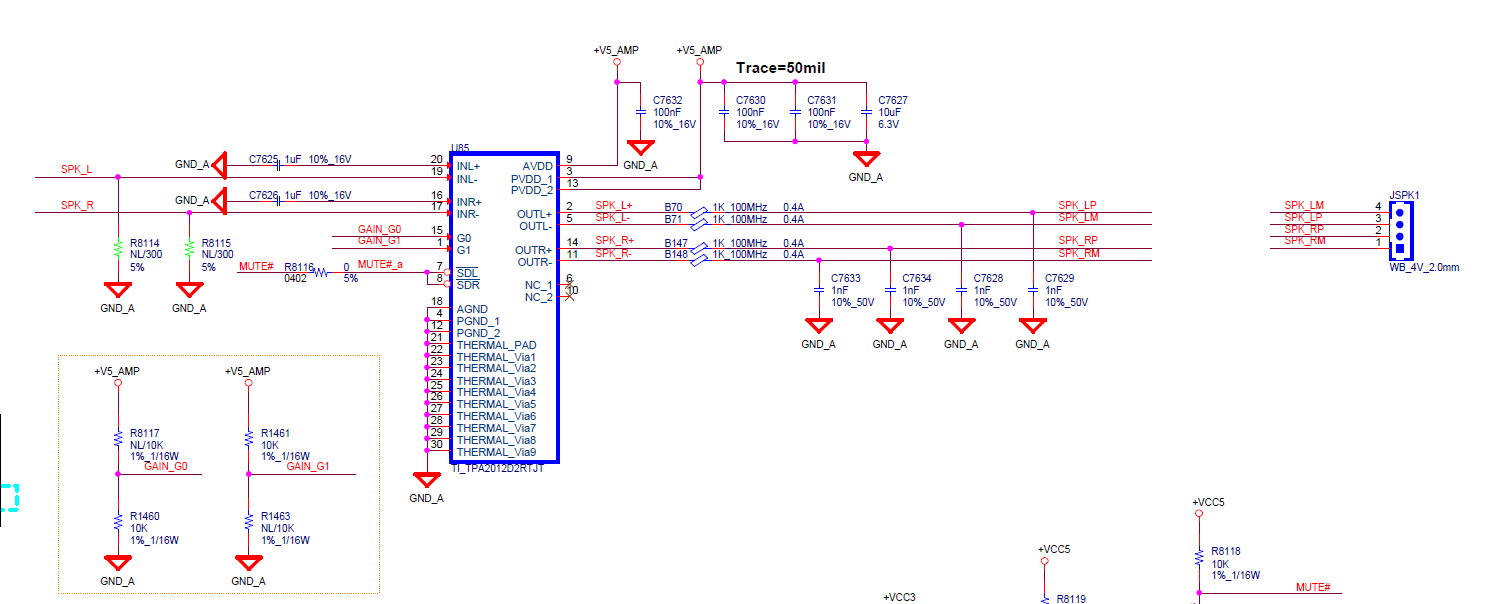Click the C7630 capacitor symbol

[723, 112]
